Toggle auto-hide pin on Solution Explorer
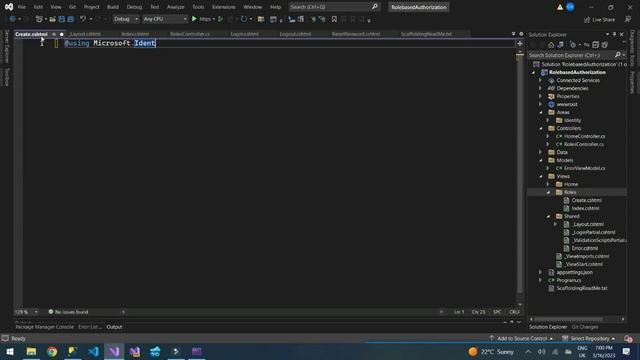Screen dimensions: 640x360 tap(614, 34)
